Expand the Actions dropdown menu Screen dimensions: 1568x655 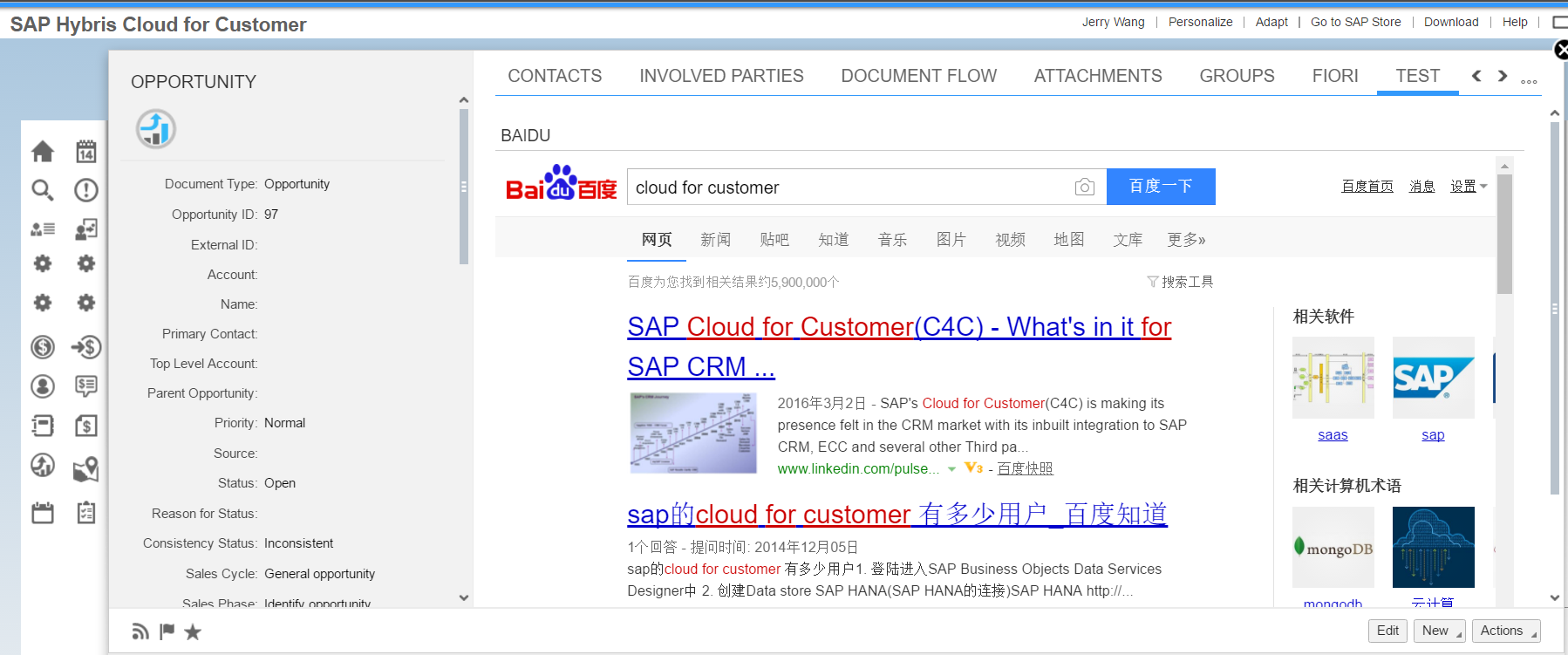pyautogui.click(x=1506, y=631)
